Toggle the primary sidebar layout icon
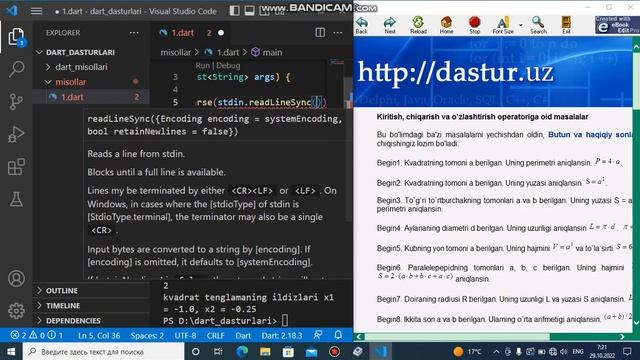Screen dimensions: 640x360 coord(235,11)
